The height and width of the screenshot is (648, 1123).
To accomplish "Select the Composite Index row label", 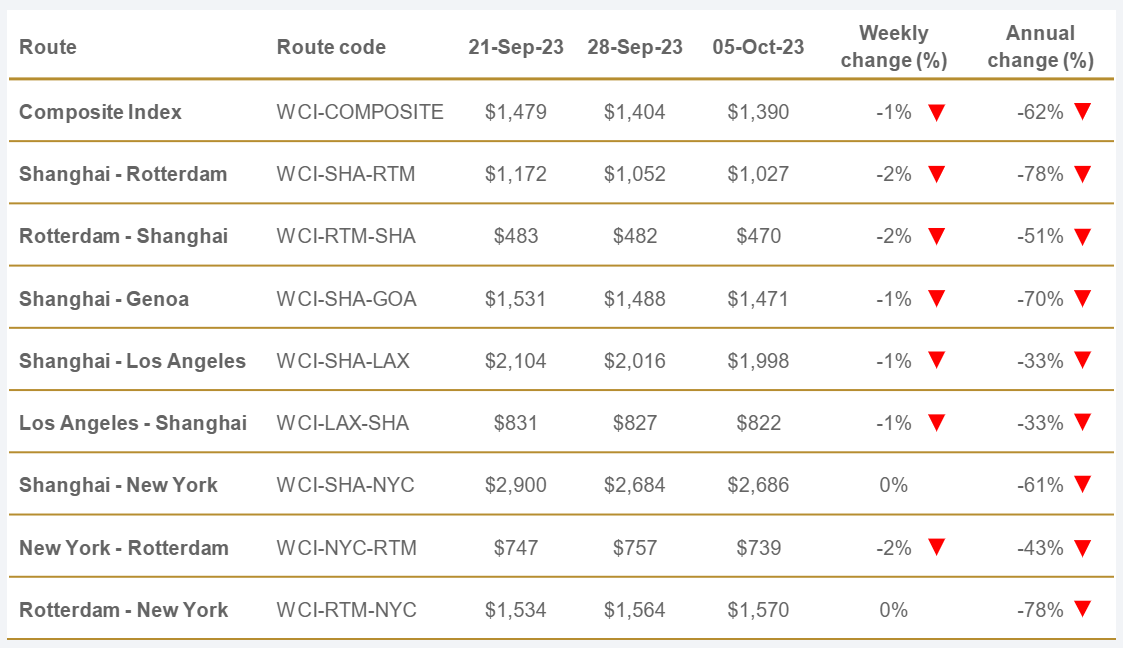I will pyautogui.click(x=100, y=112).
